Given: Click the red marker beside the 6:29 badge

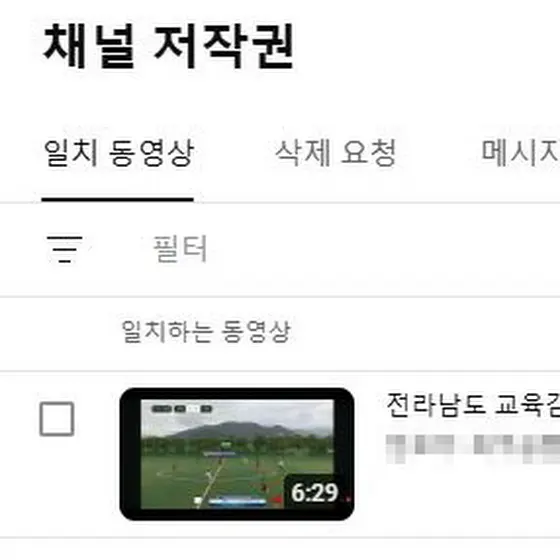Looking at the screenshot, I should pyautogui.click(x=276, y=500).
